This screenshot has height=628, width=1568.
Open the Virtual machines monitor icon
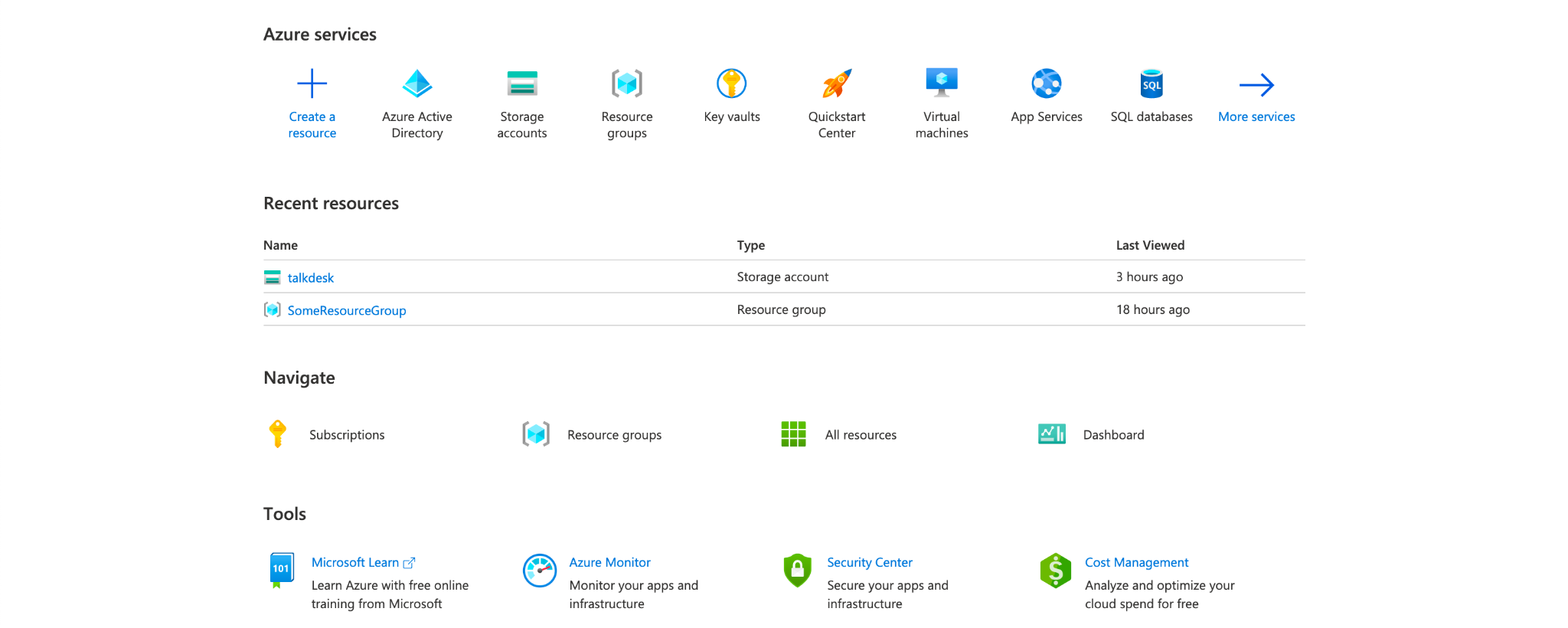tap(942, 83)
